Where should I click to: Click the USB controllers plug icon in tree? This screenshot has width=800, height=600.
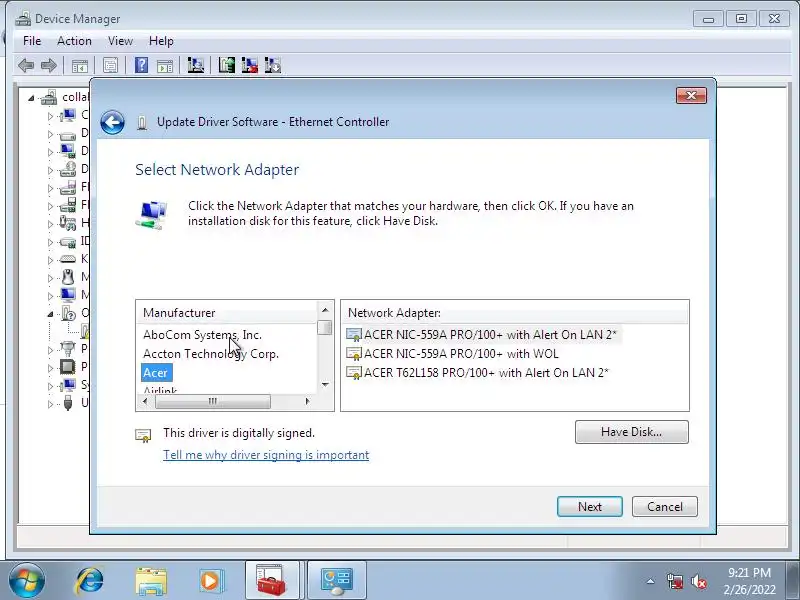pyautogui.click(x=68, y=403)
